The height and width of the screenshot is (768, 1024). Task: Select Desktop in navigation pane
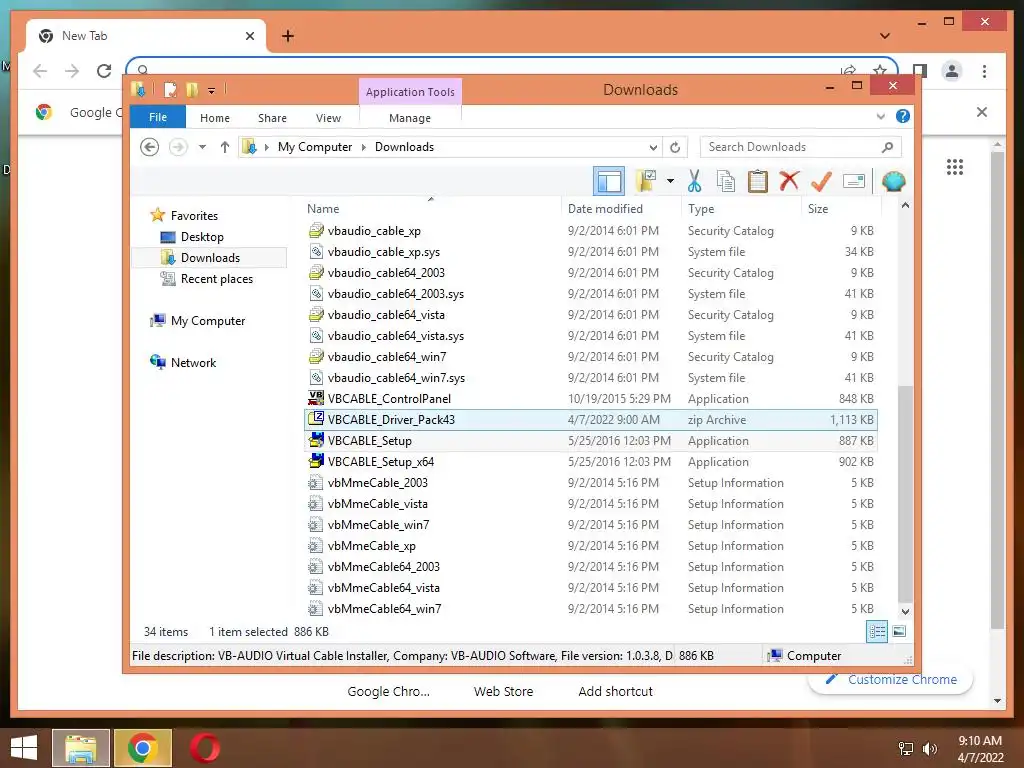pos(202,236)
